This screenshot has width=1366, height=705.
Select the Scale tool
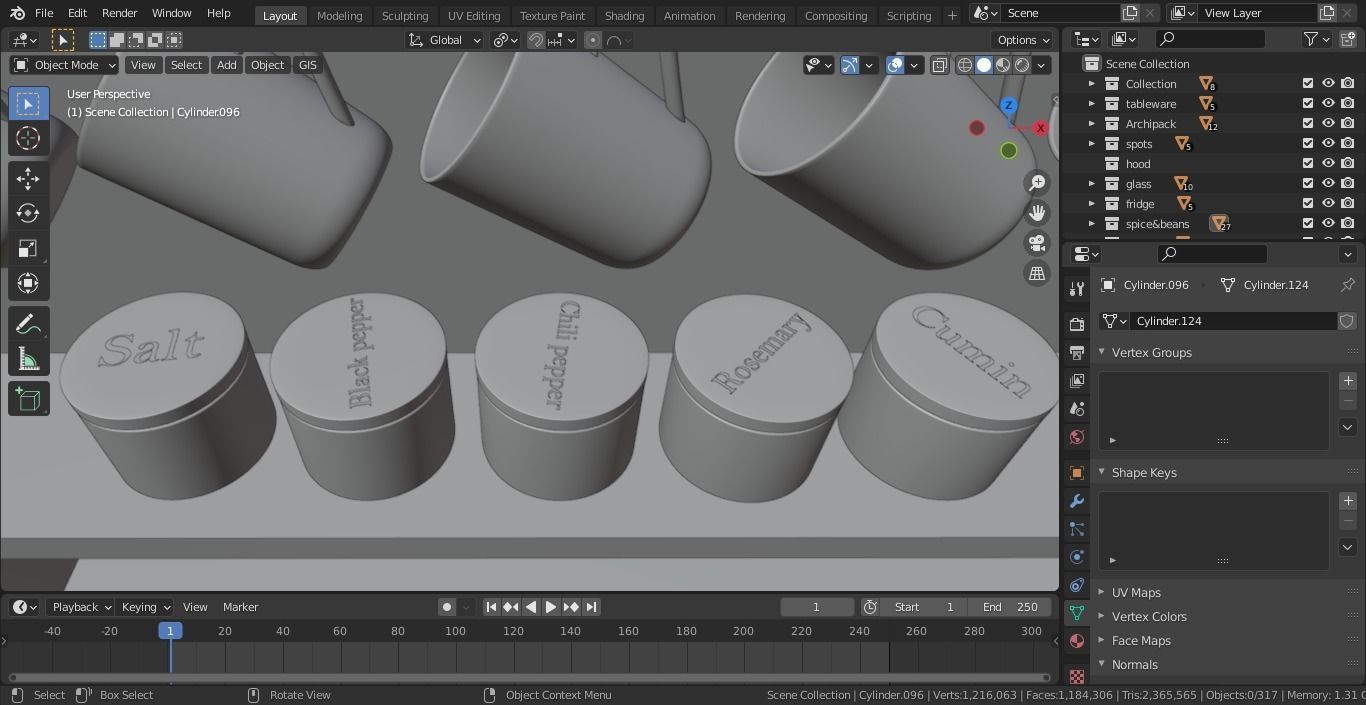pos(28,248)
